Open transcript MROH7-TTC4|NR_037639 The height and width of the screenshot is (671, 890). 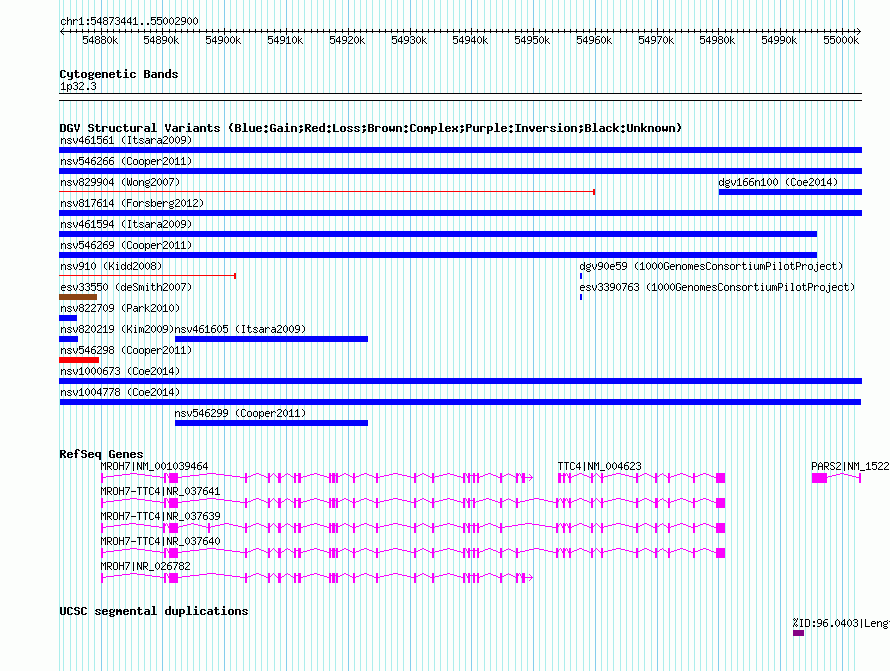coord(413,528)
